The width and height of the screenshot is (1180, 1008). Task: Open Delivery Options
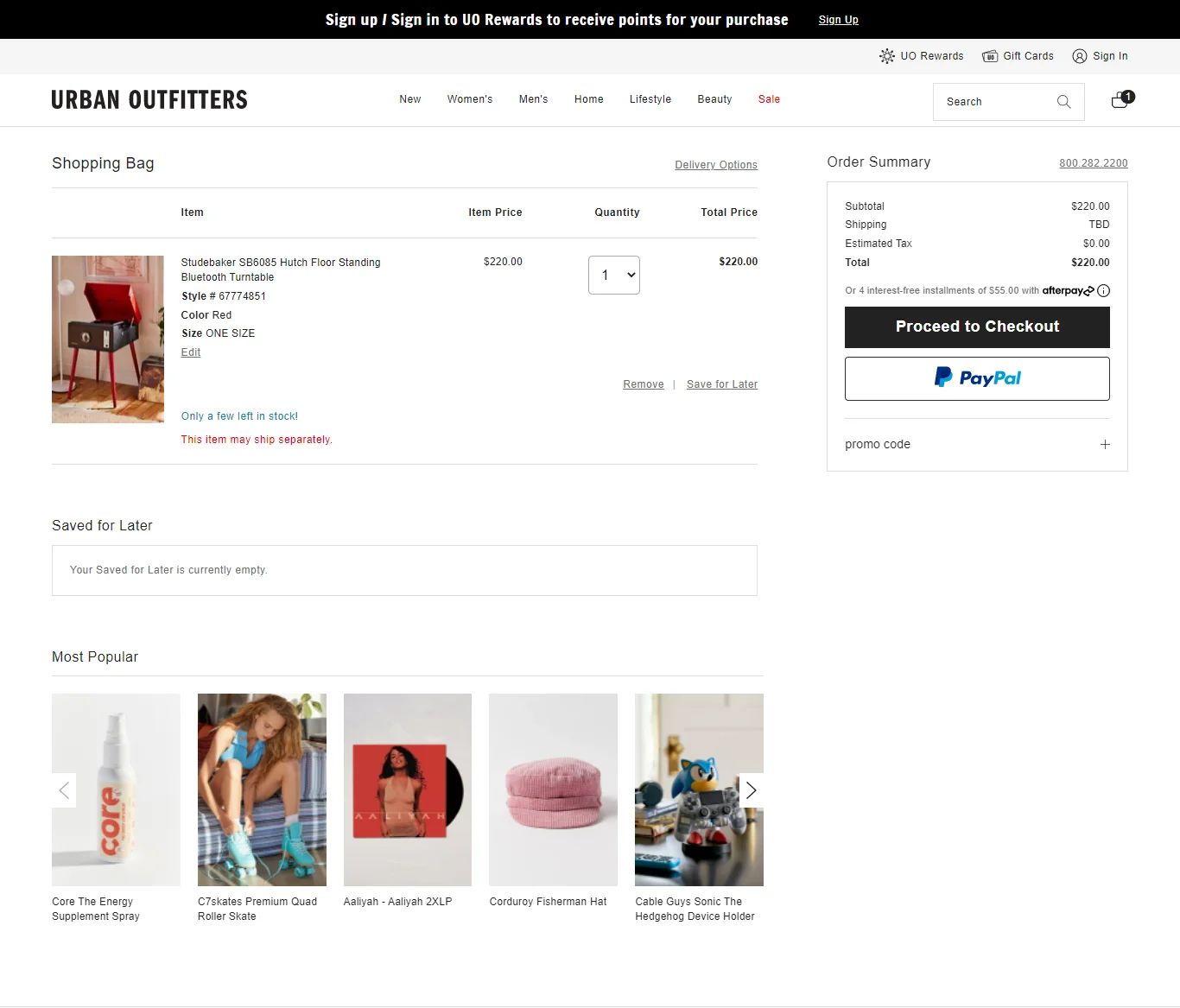tap(715, 164)
